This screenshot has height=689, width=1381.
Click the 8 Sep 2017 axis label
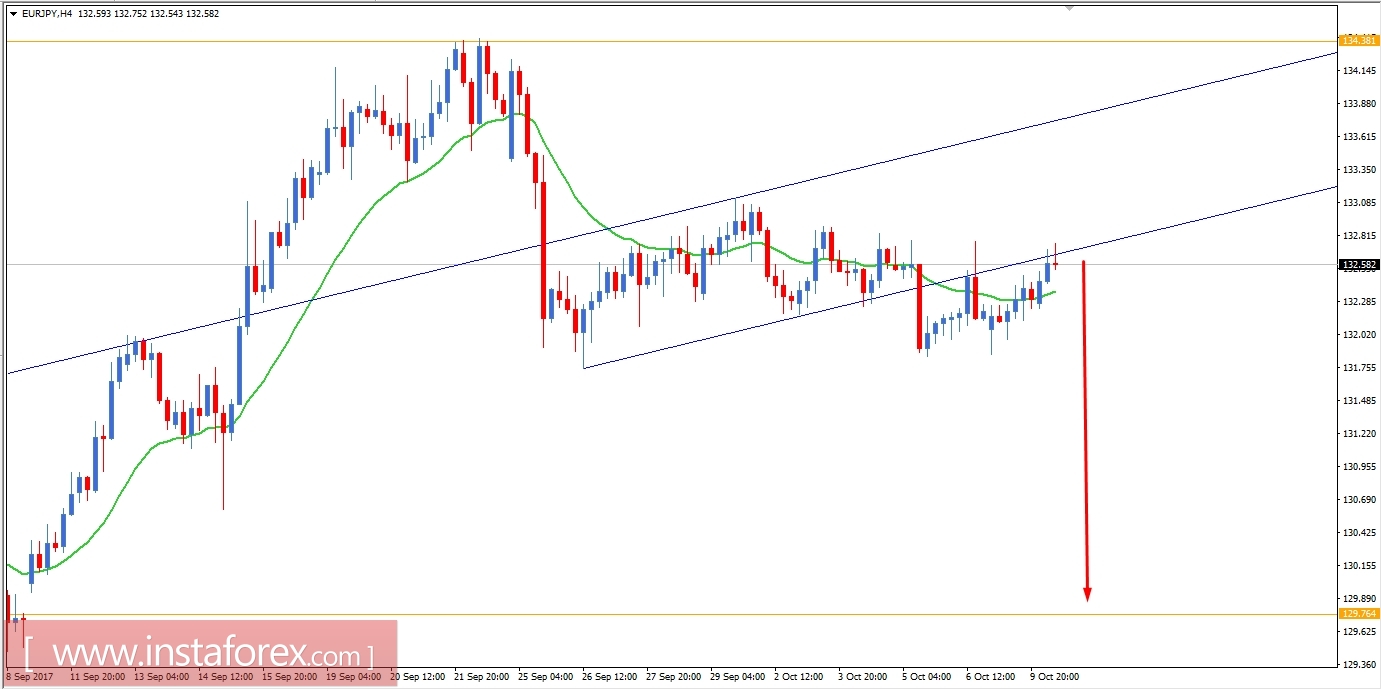(28, 676)
